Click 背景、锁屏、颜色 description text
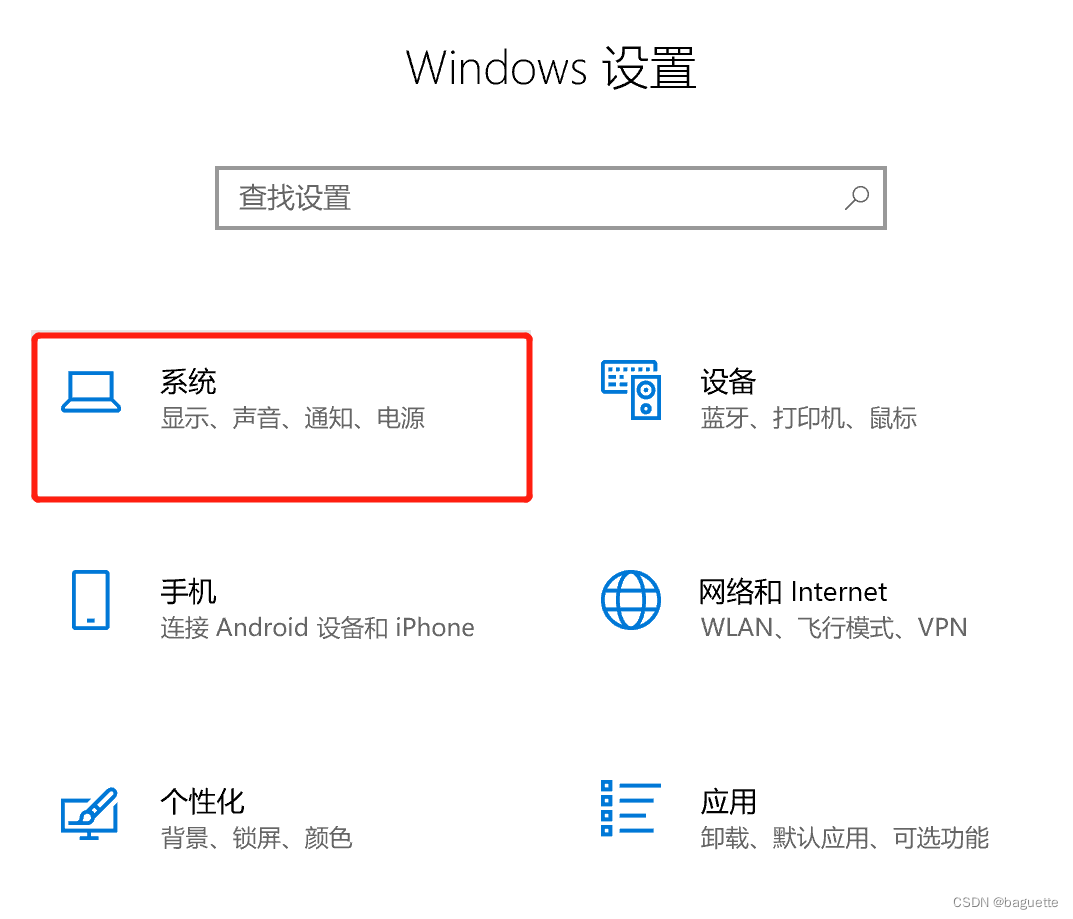The image size is (1073, 919). point(257,838)
